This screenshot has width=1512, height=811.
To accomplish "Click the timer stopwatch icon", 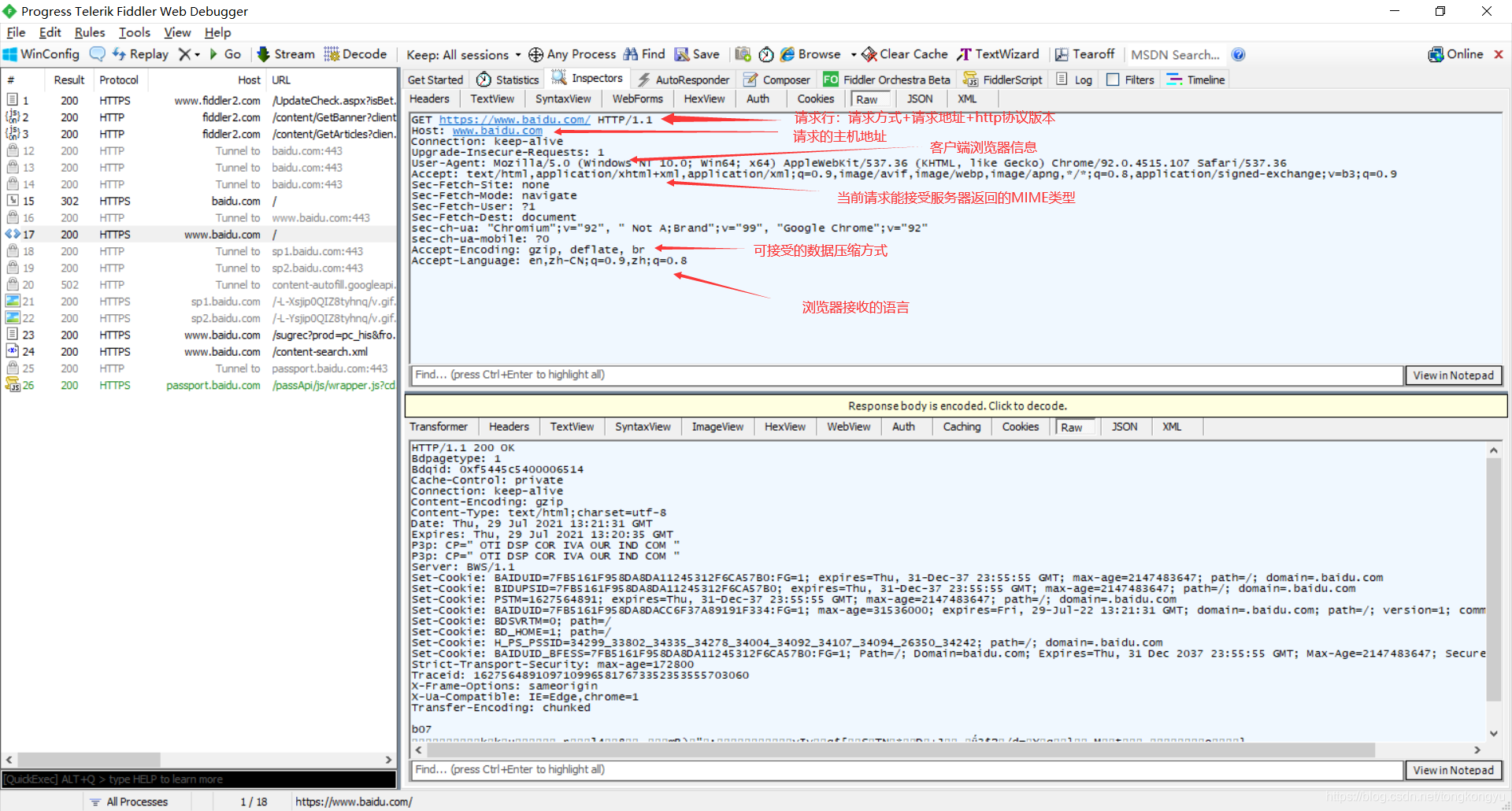I will coord(766,54).
